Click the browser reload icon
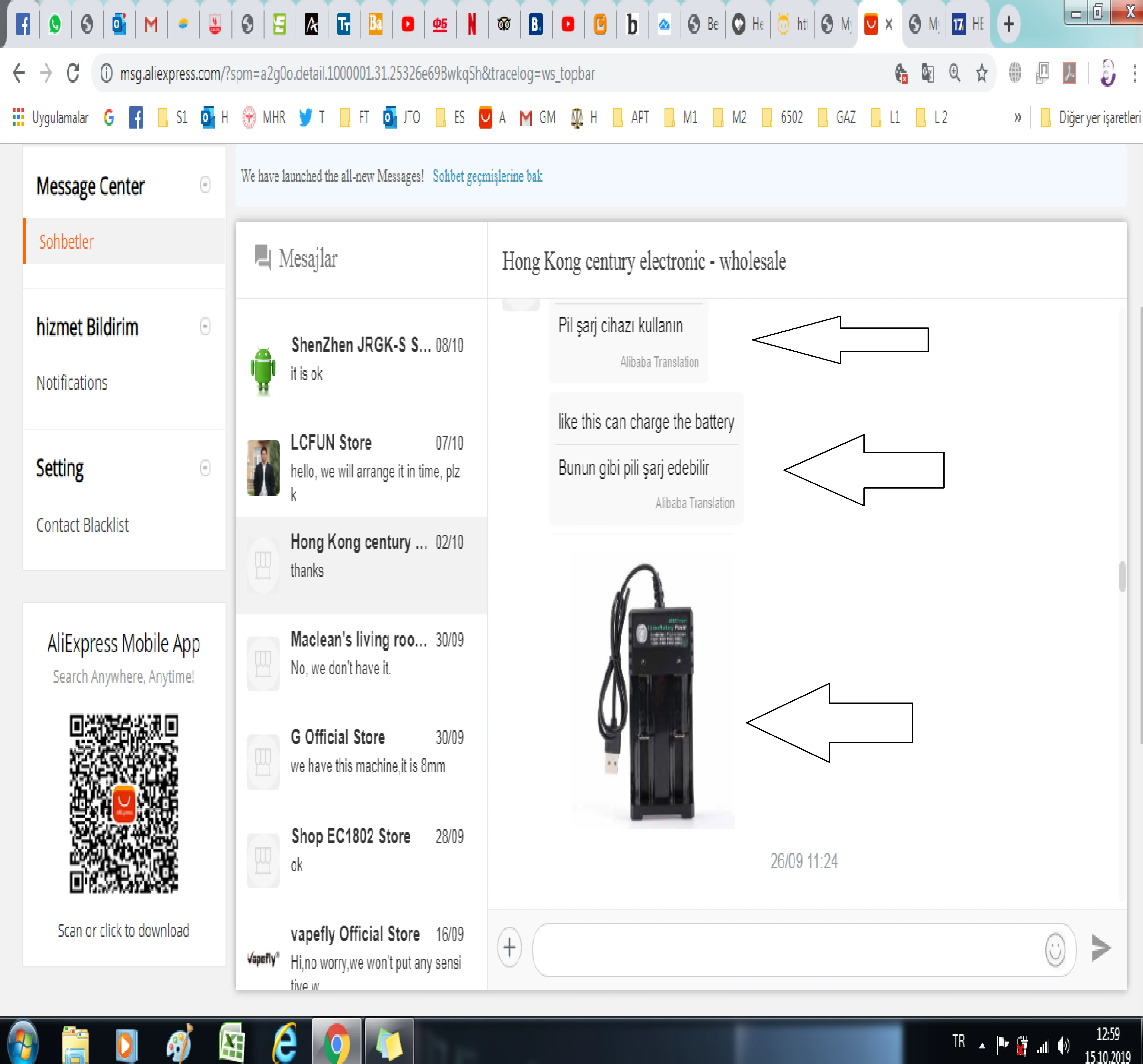Viewport: 1143px width, 1064px height. point(73,74)
